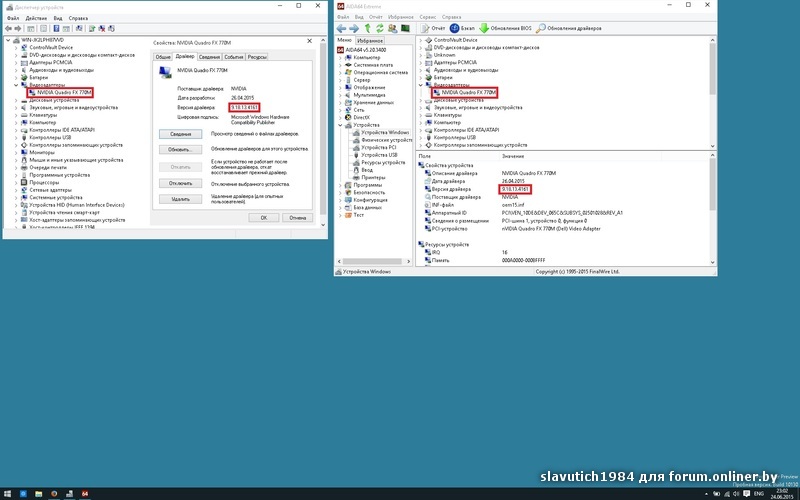
Task: Click the AIDA64 taskbar icon
Action: [85, 494]
